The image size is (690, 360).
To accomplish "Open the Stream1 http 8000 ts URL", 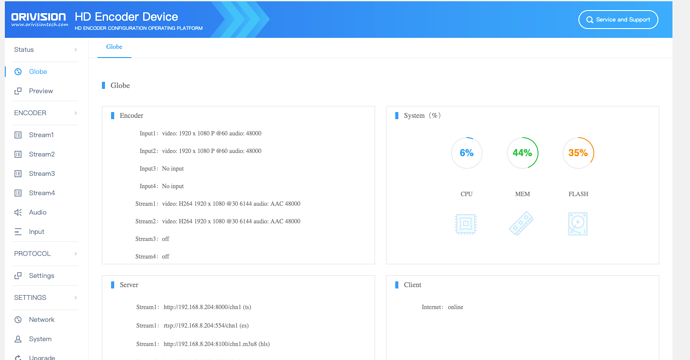I will click(207, 307).
